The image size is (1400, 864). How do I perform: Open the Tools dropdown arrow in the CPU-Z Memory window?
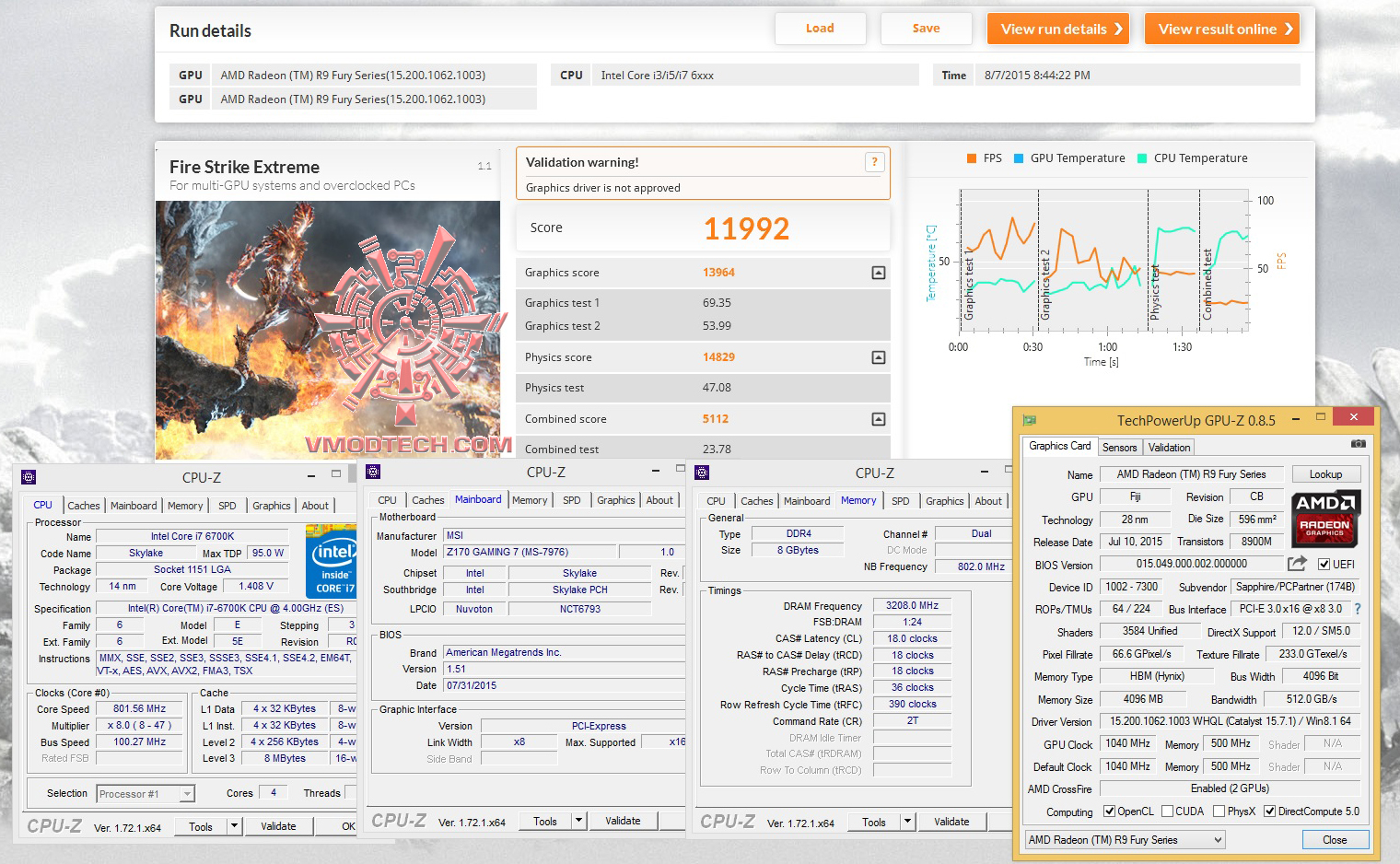907,822
